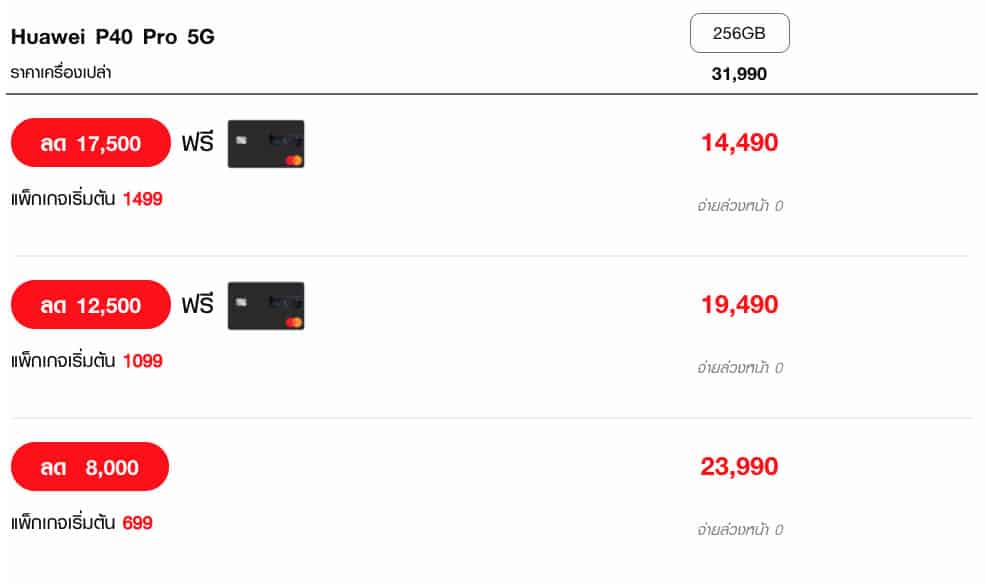986x584 pixels.
Task: Click the credit card image beside ลด 17,500
Action: pyautogui.click(x=266, y=144)
